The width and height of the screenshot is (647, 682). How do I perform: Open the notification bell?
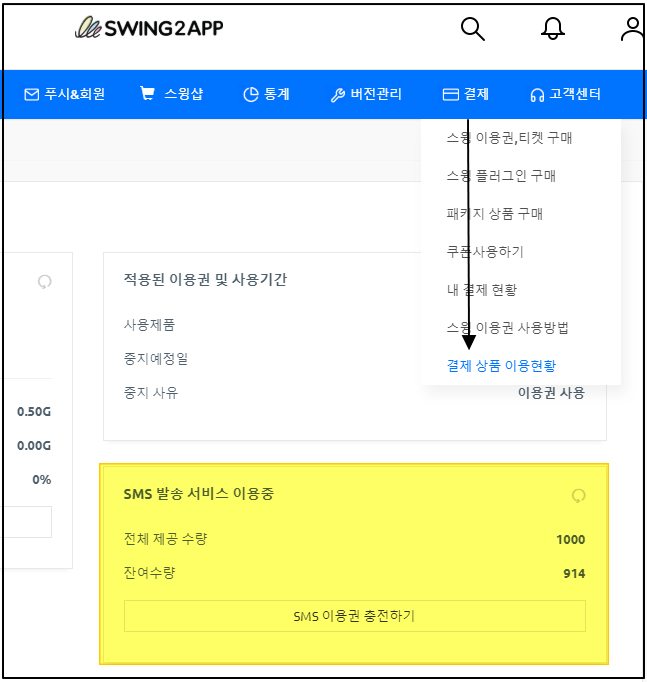click(552, 29)
